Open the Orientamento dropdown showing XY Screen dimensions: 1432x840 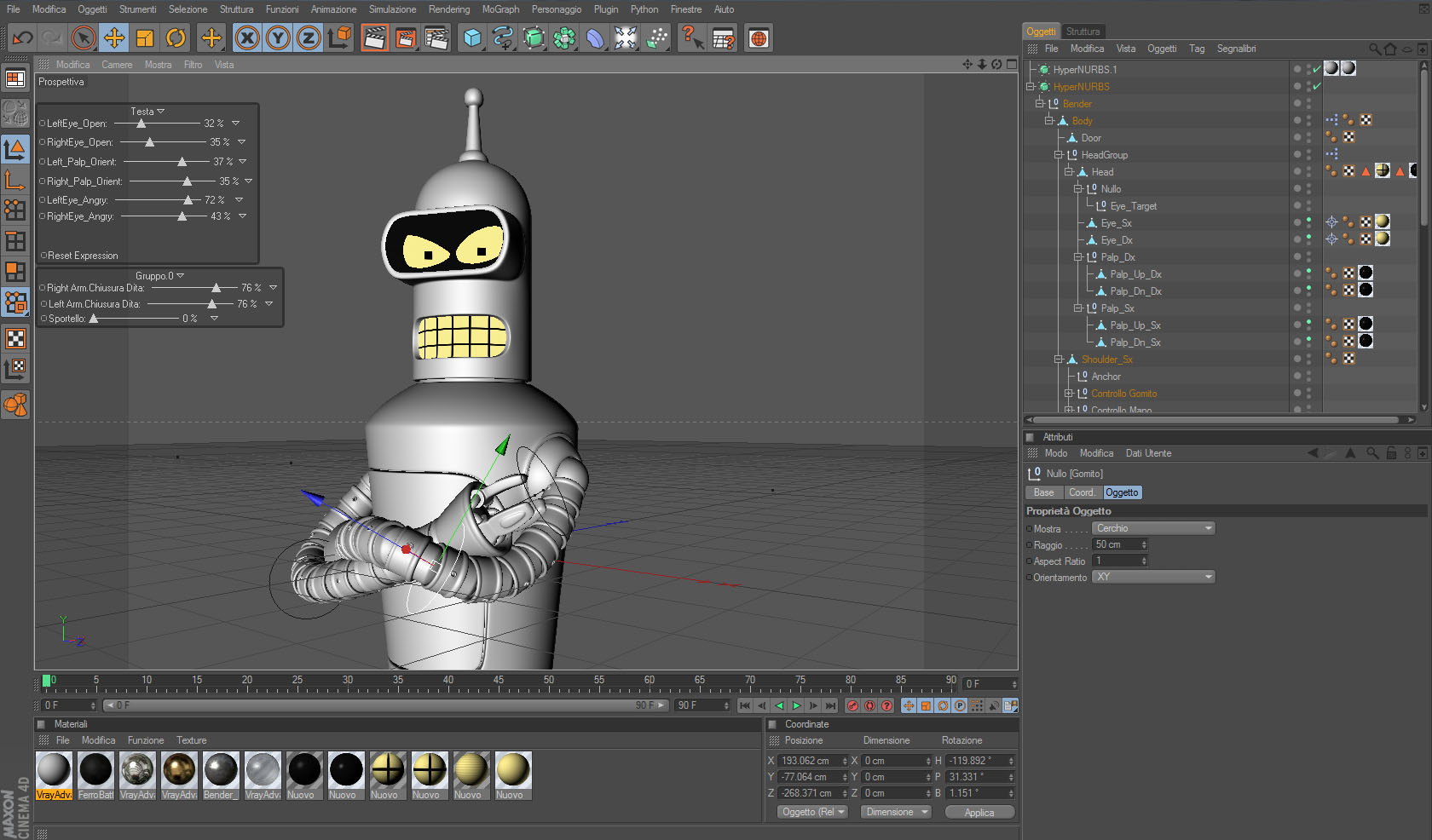1154,577
